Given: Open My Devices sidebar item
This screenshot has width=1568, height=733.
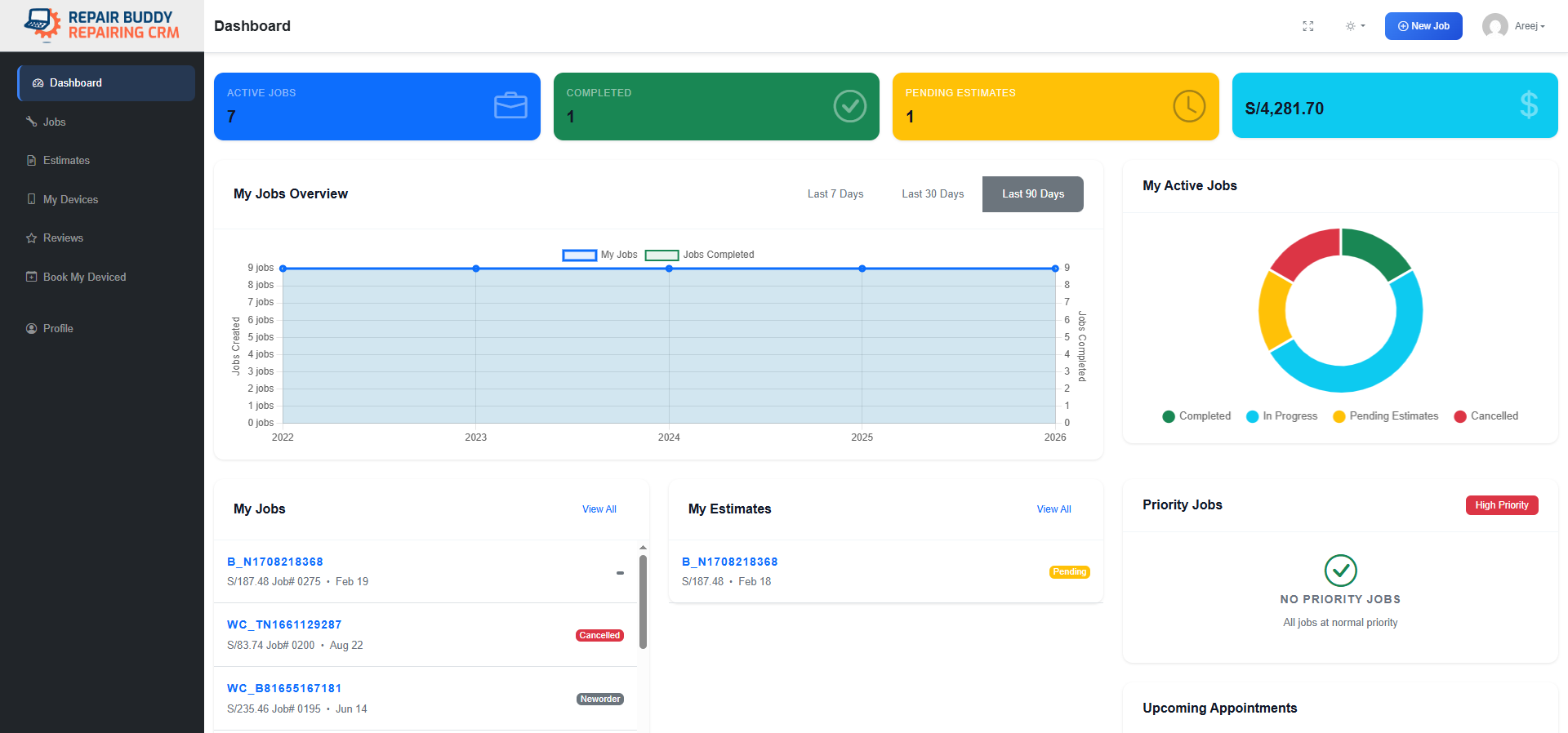Looking at the screenshot, I should click(x=70, y=199).
